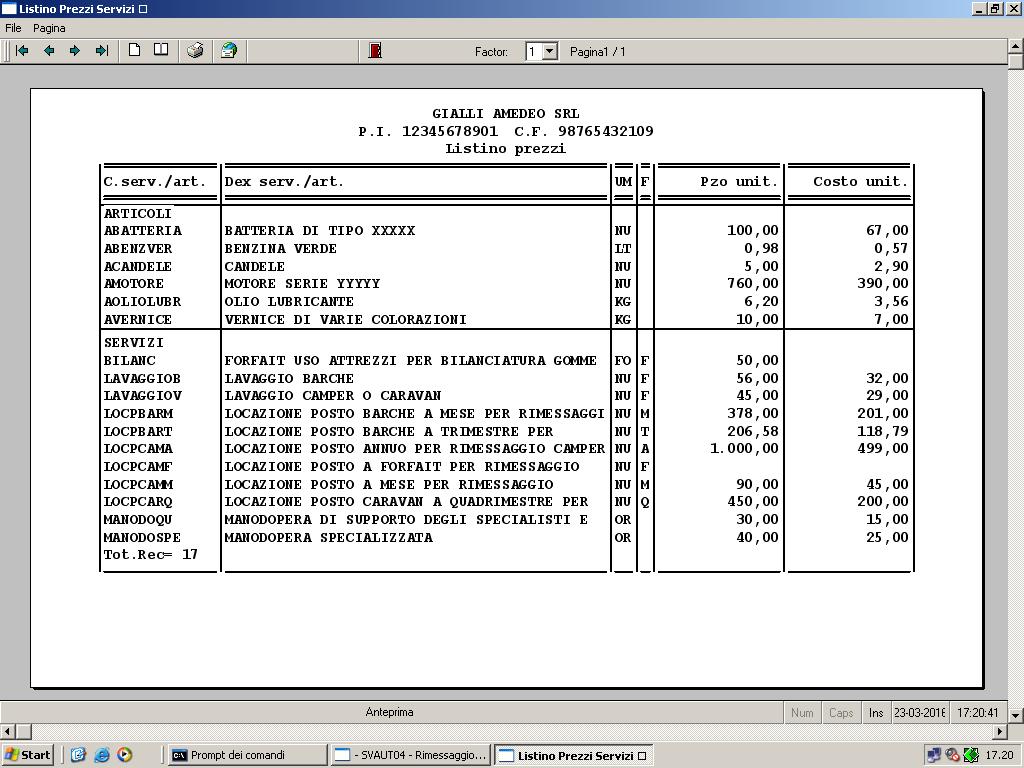Viewport: 1024px width, 768px height.
Task: Click the print setup globe icon
Action: pos(229,50)
